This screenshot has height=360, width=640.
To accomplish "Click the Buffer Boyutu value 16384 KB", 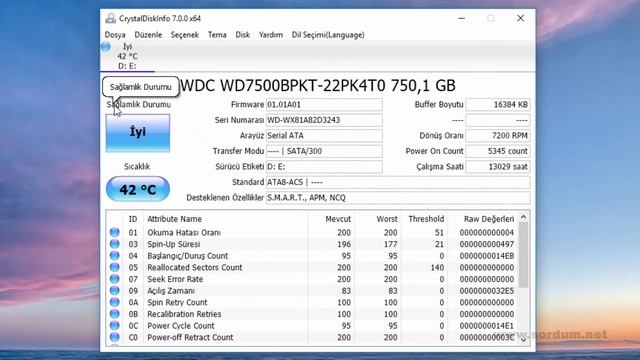I will 498,104.
